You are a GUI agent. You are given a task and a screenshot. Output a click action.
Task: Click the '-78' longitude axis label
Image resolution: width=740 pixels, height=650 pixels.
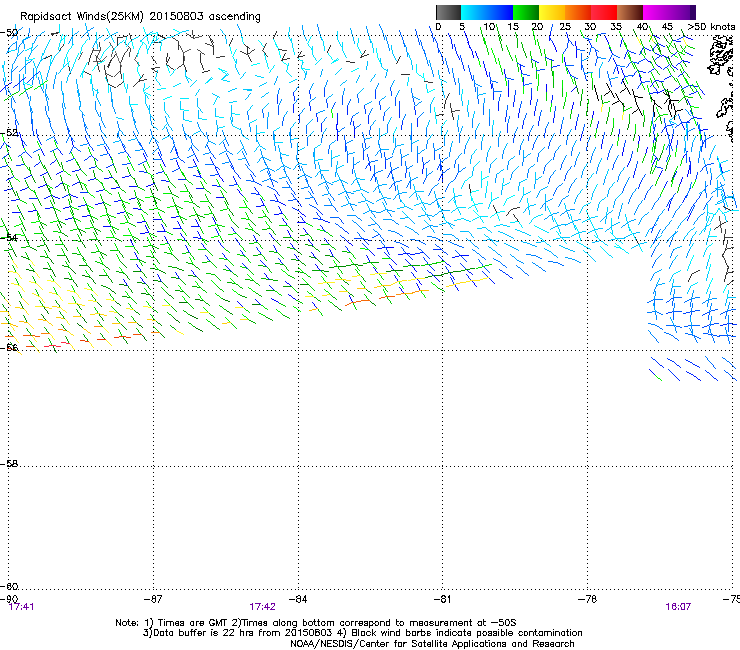[587, 599]
